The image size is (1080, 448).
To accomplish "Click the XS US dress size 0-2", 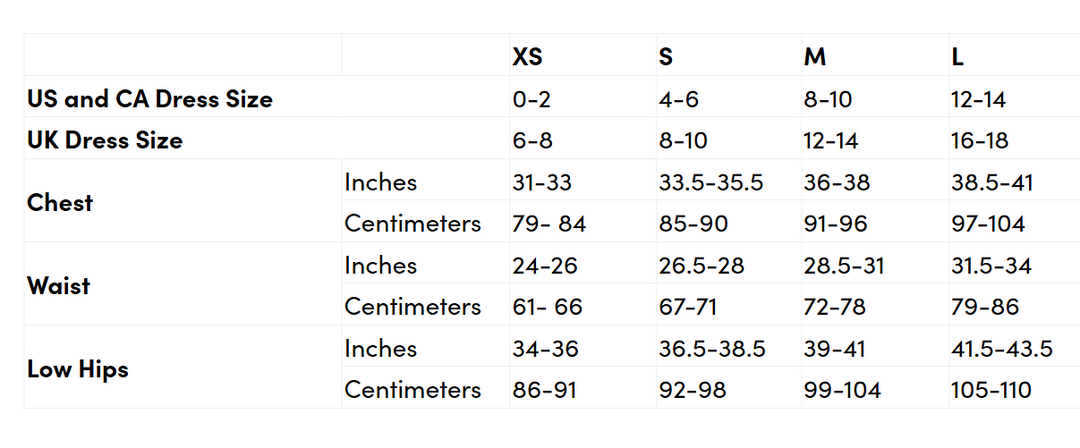I will tap(531, 99).
